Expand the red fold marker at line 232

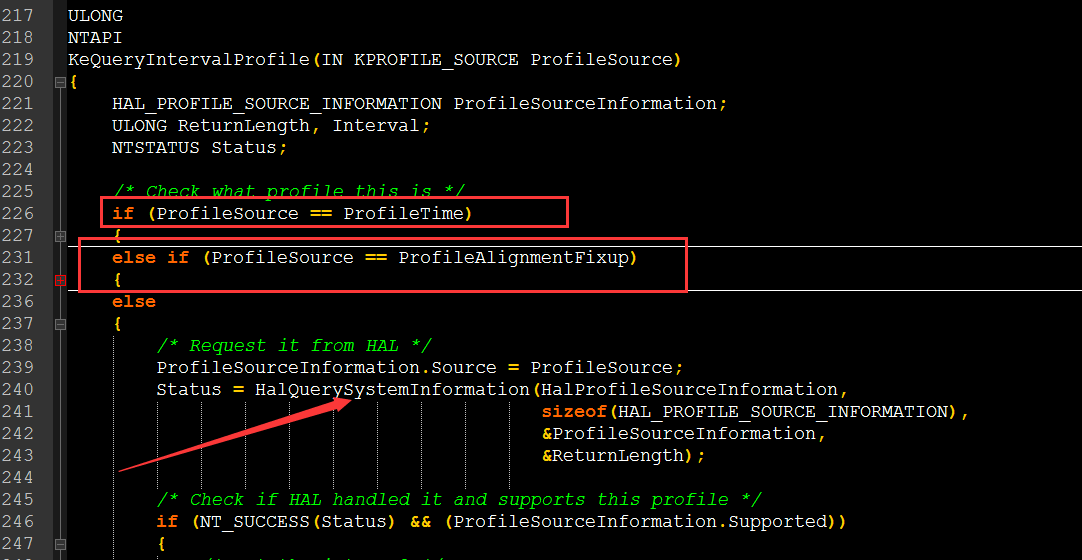coord(60,280)
